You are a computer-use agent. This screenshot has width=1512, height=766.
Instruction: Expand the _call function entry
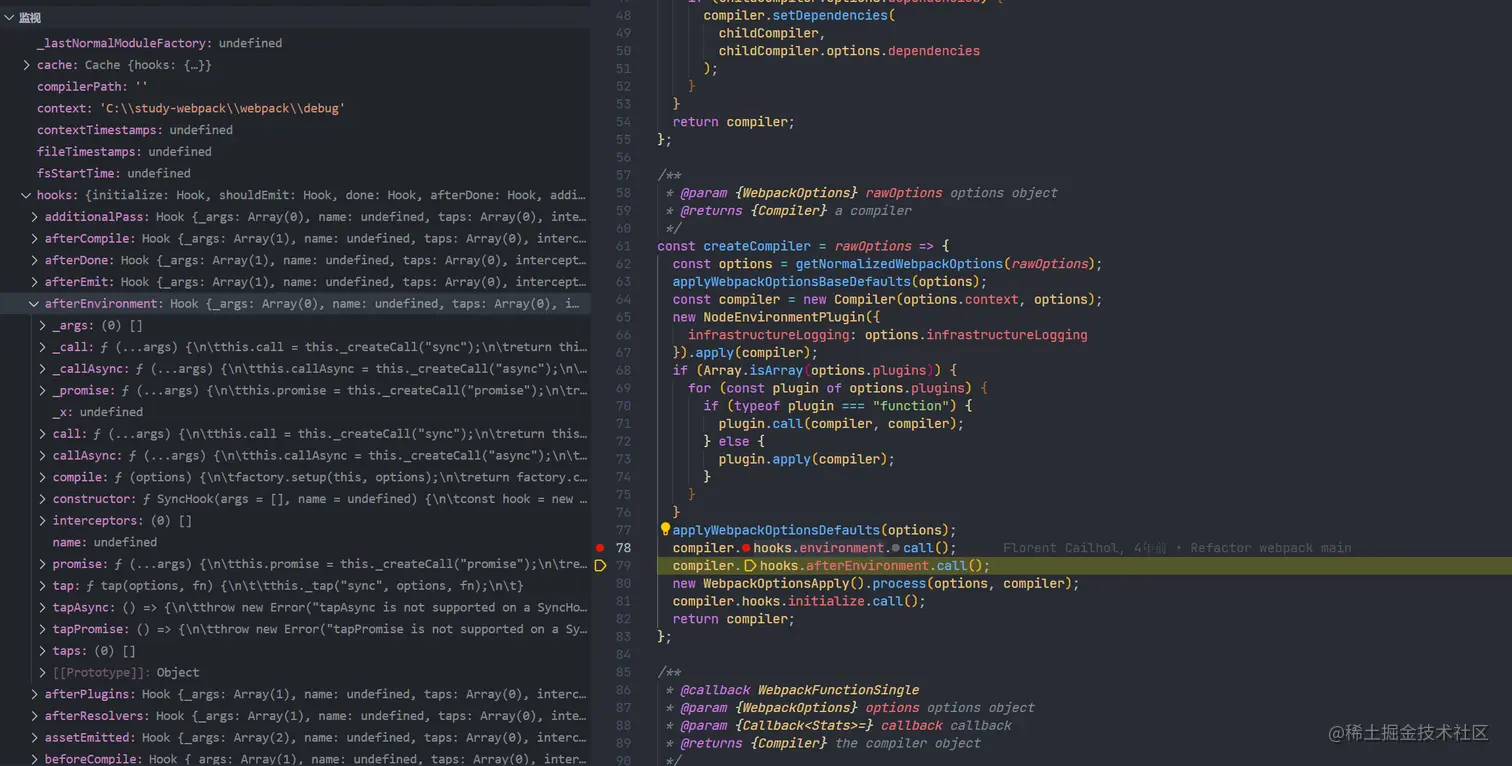43,347
